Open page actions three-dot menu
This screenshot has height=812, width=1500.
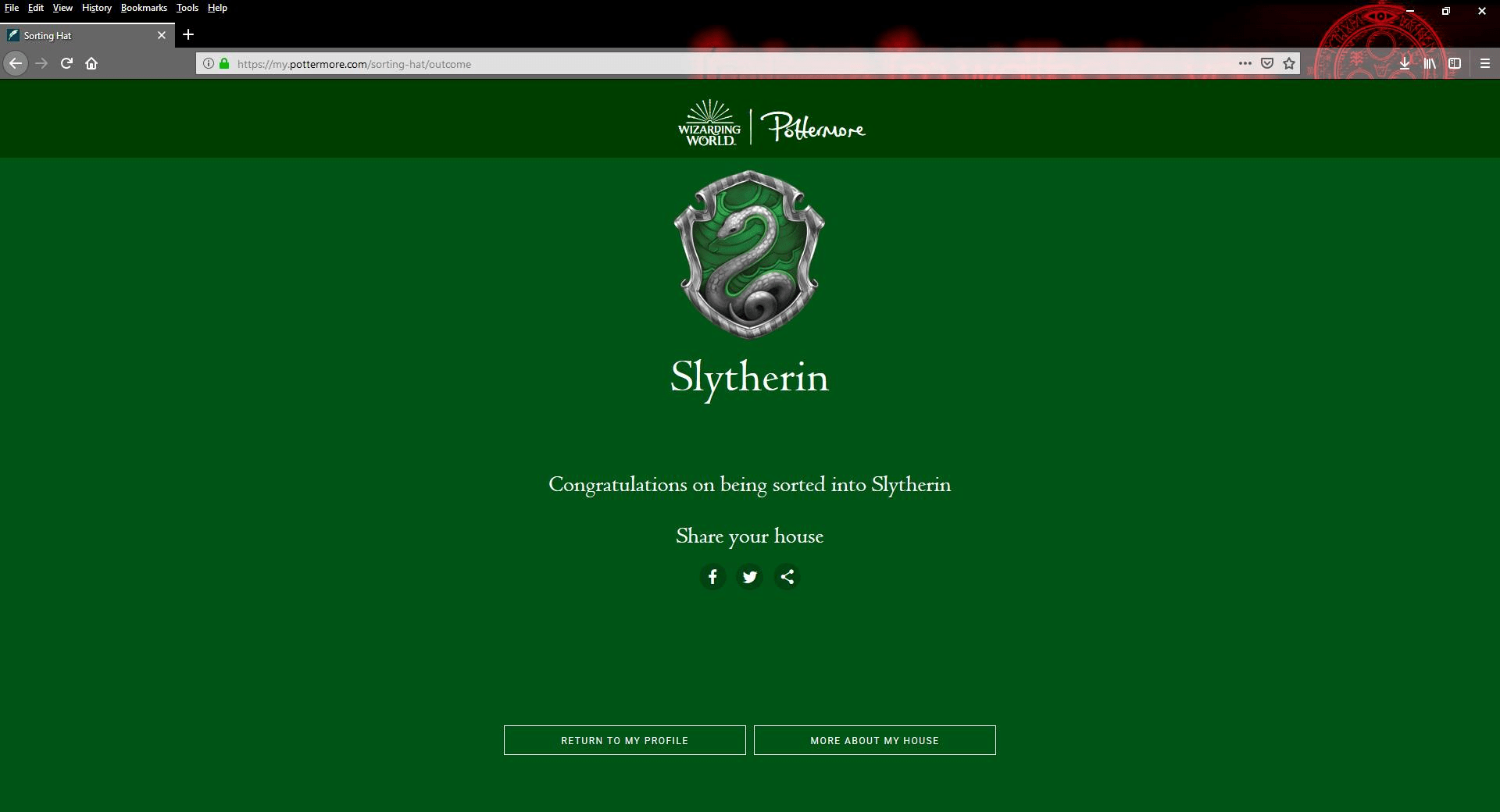point(1245,64)
